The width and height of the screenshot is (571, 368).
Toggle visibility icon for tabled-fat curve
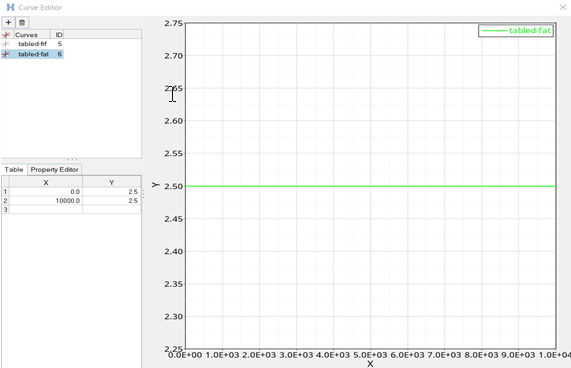point(5,54)
